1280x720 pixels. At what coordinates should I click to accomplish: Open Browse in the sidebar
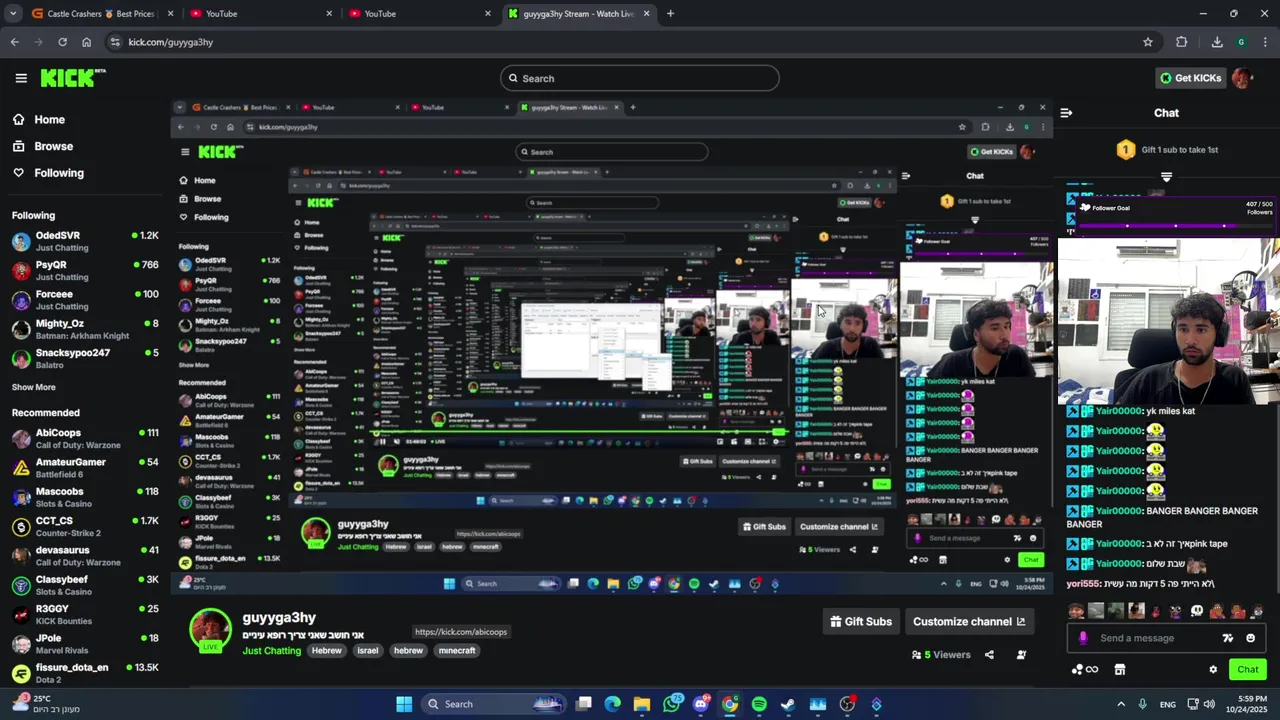42,146
